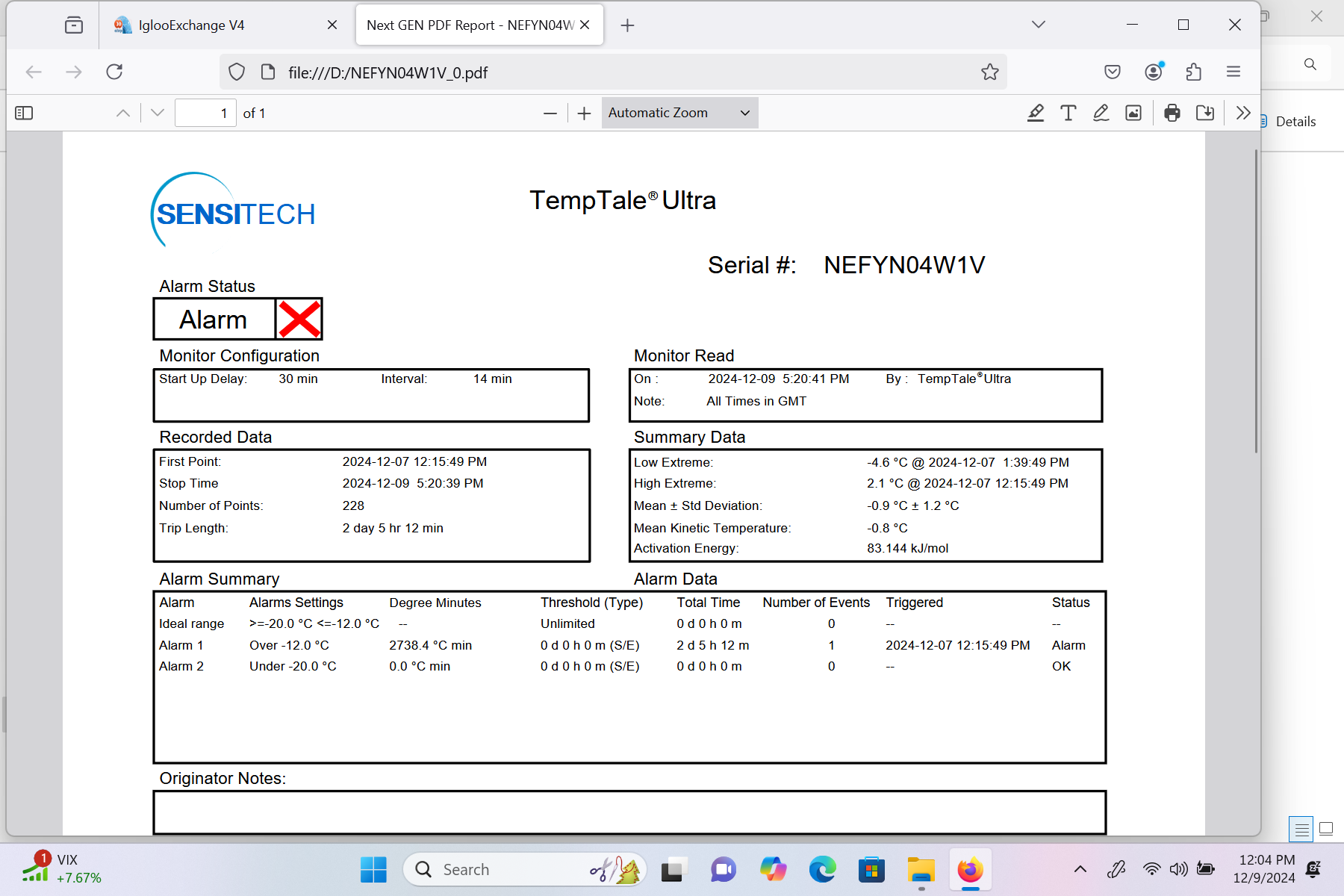Click the address bar with NEFYN04W1V_0.pdf
Image resolution: width=1344 pixels, height=896 pixels.
(612, 72)
